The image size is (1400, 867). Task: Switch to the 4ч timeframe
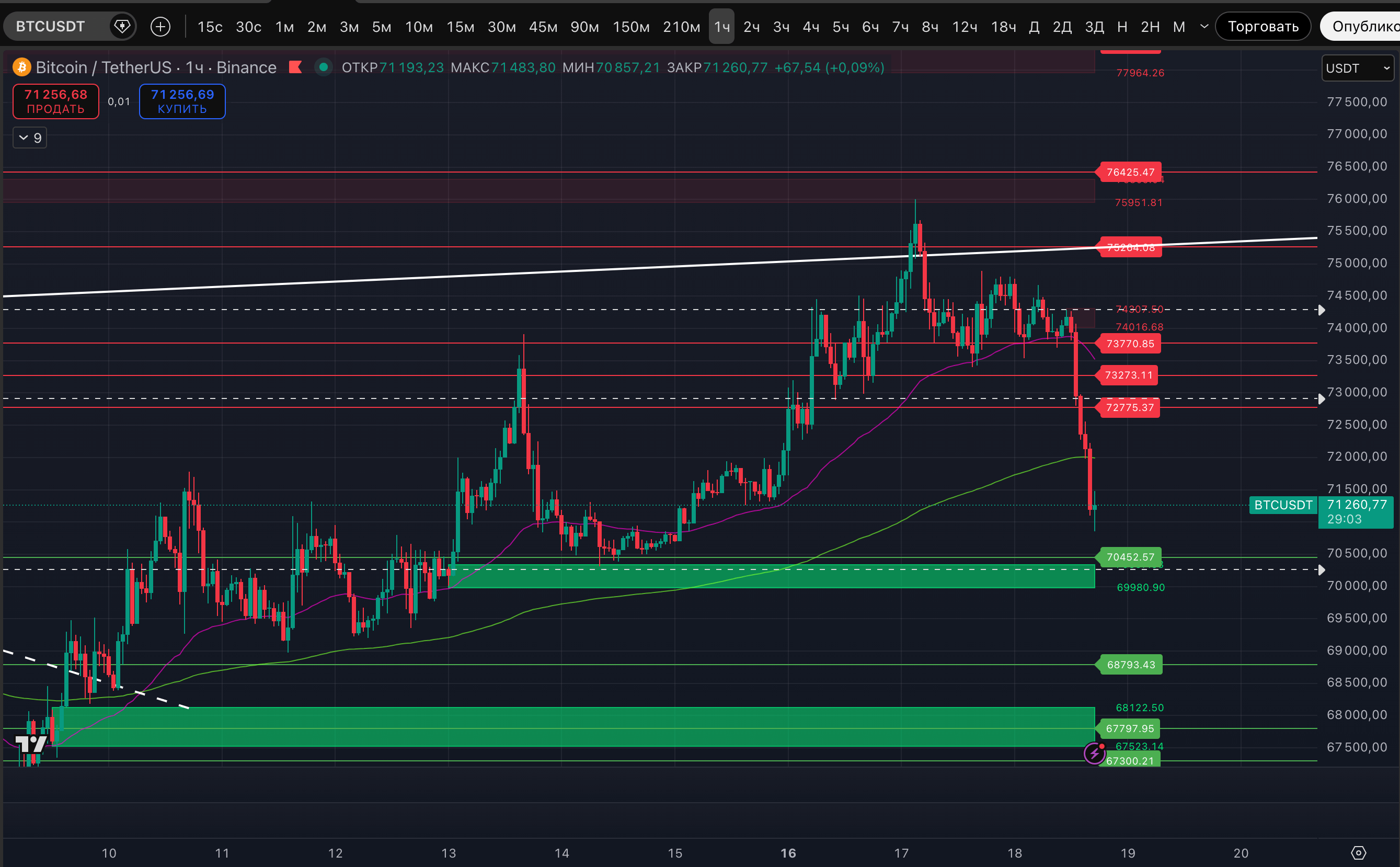pos(810,26)
